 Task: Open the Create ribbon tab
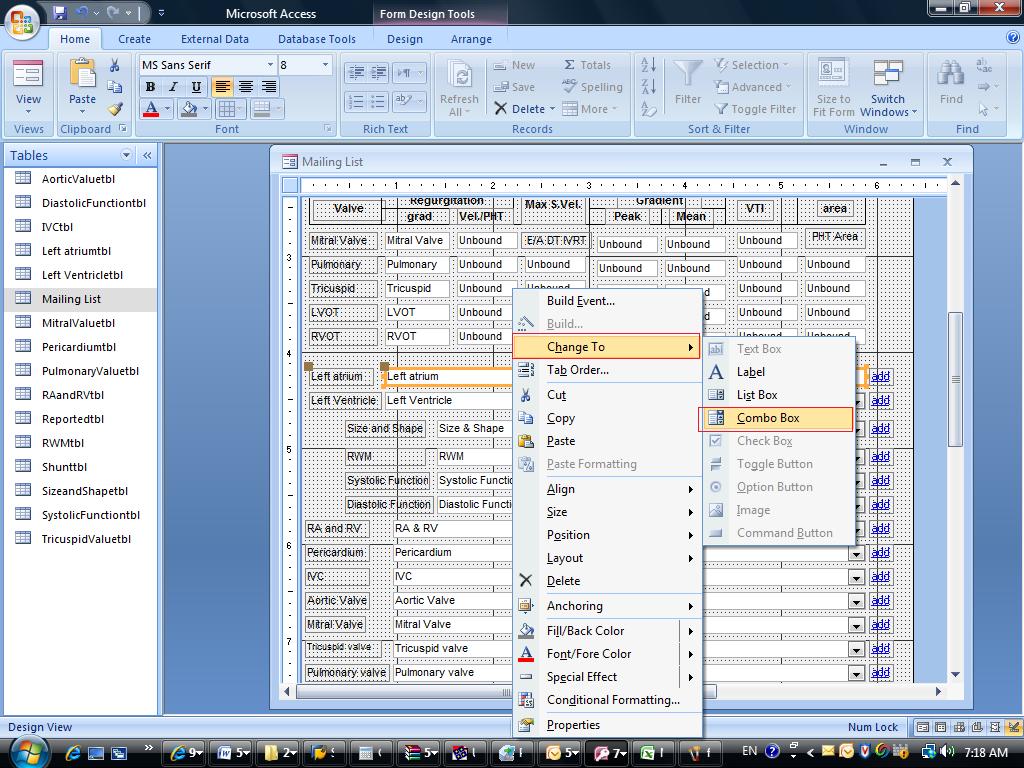[x=135, y=39]
